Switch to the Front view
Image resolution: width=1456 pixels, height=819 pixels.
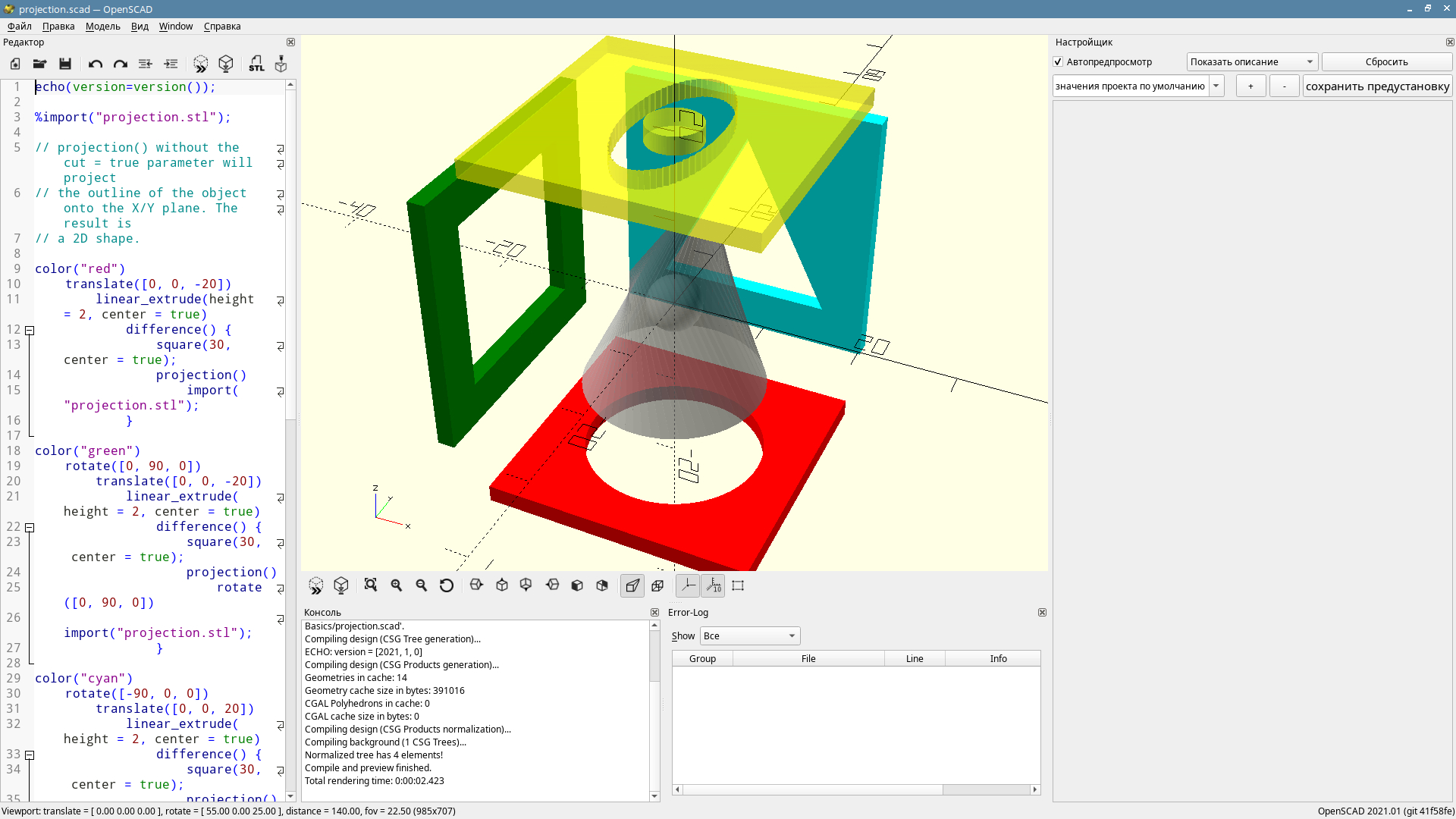pos(577,585)
